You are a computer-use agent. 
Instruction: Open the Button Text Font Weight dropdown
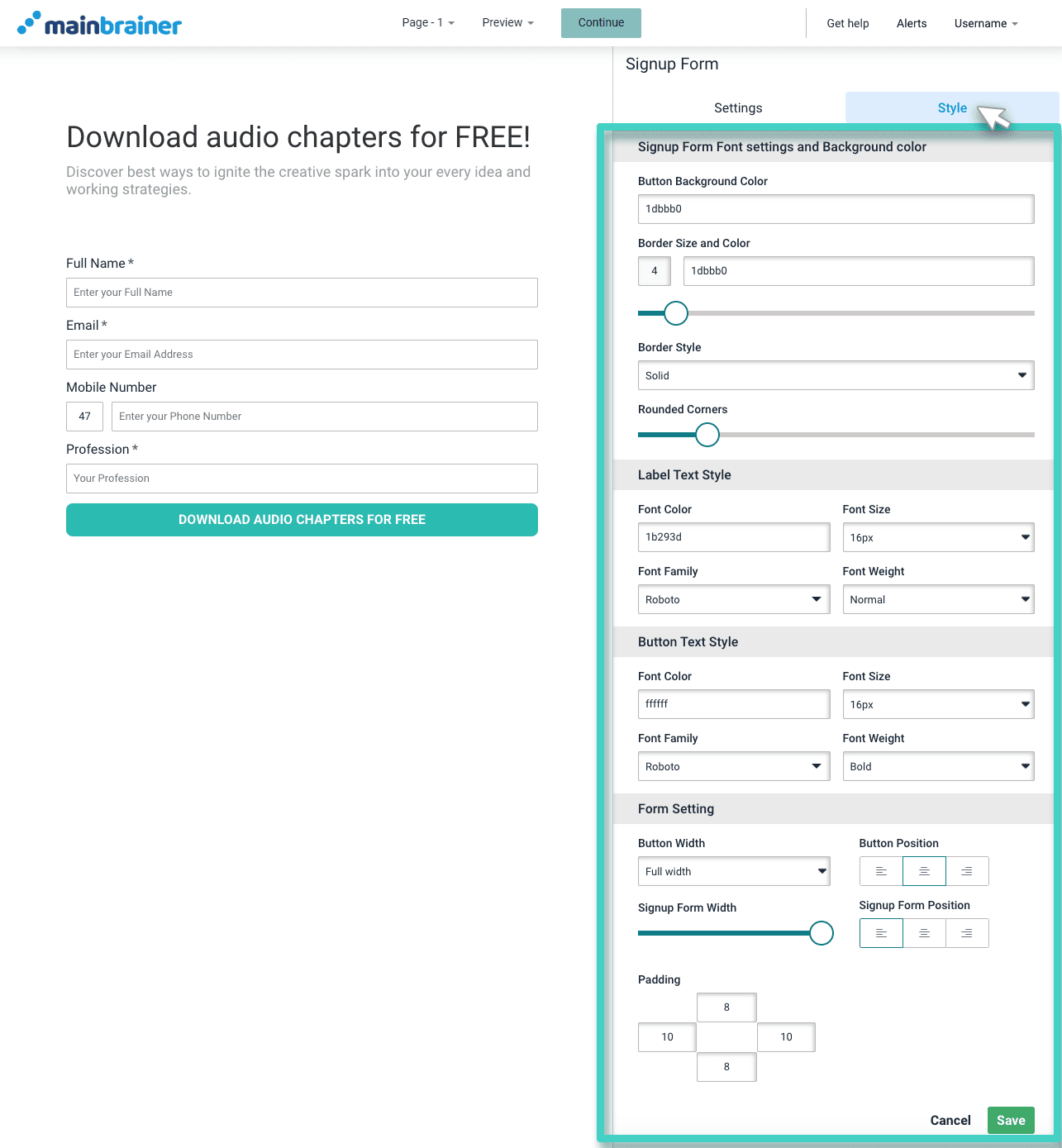pos(938,766)
